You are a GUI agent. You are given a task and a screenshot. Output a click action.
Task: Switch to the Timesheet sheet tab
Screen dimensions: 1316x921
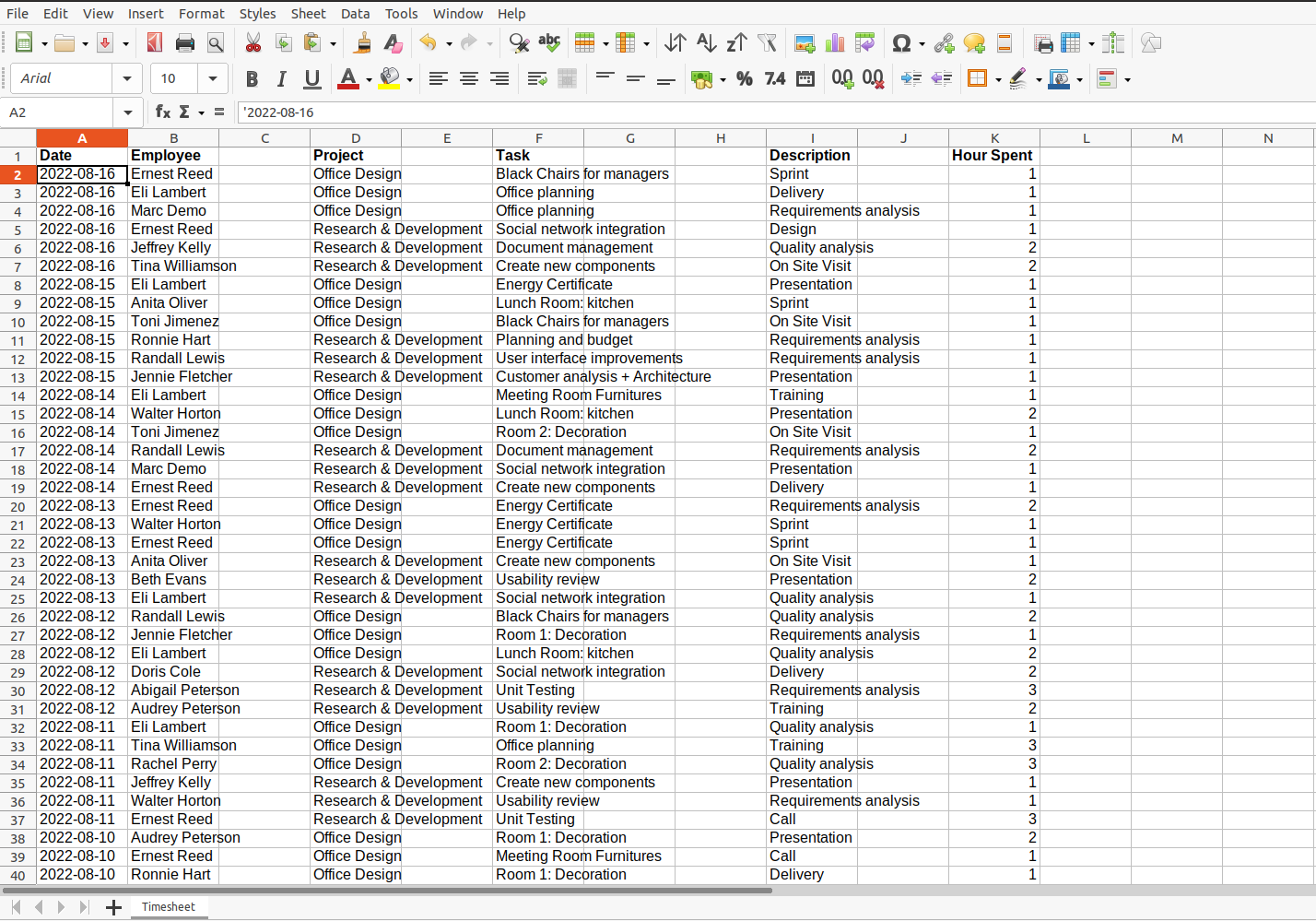click(169, 907)
